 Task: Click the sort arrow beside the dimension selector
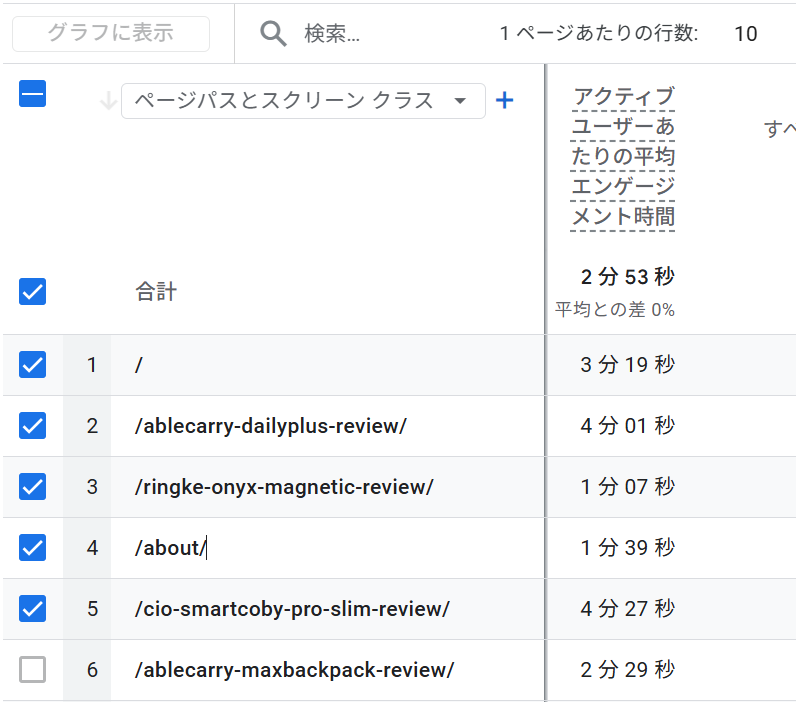(x=108, y=101)
